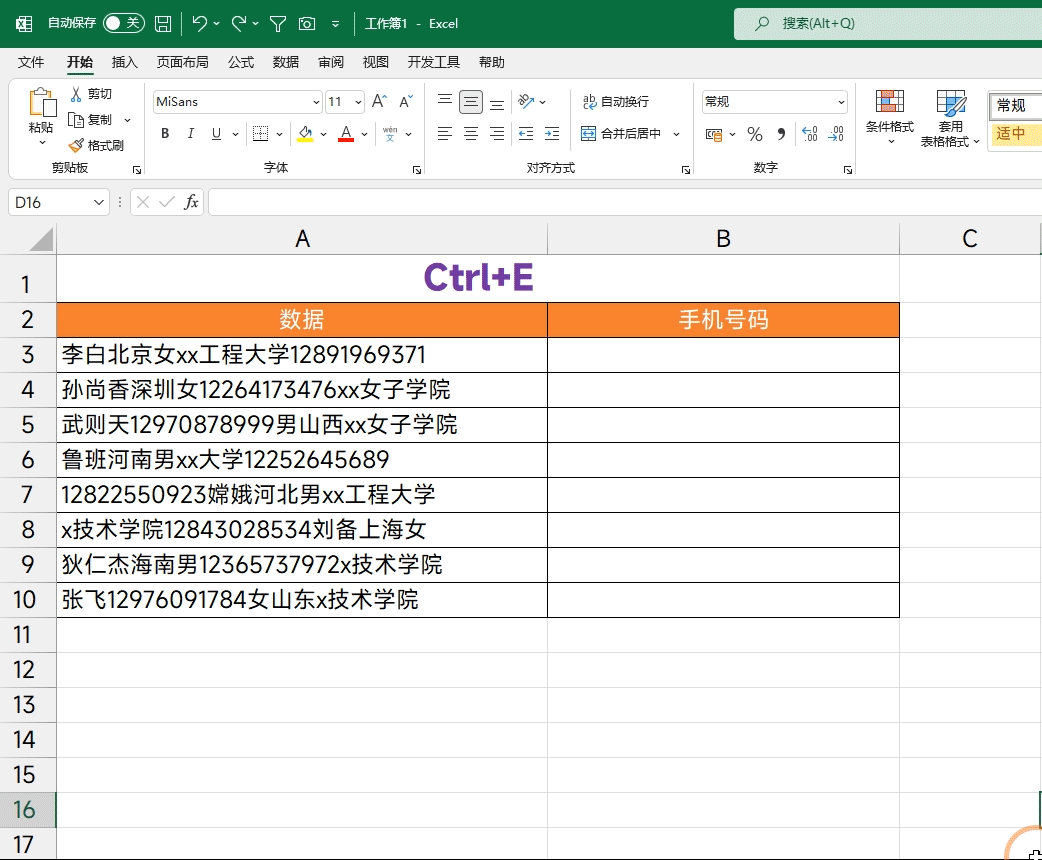Image resolution: width=1042 pixels, height=860 pixels.
Task: Click the Save disk icon in title bar
Action: 163,24
